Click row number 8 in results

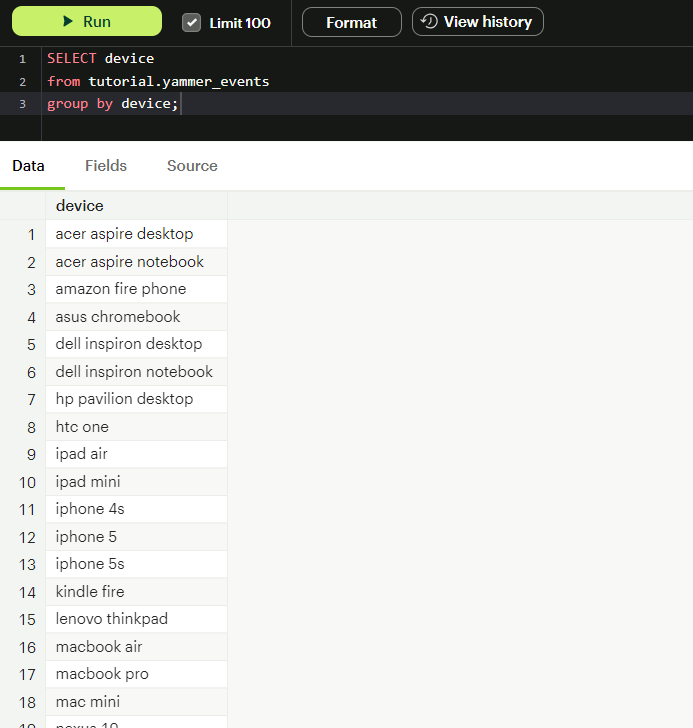pyautogui.click(x=31, y=427)
